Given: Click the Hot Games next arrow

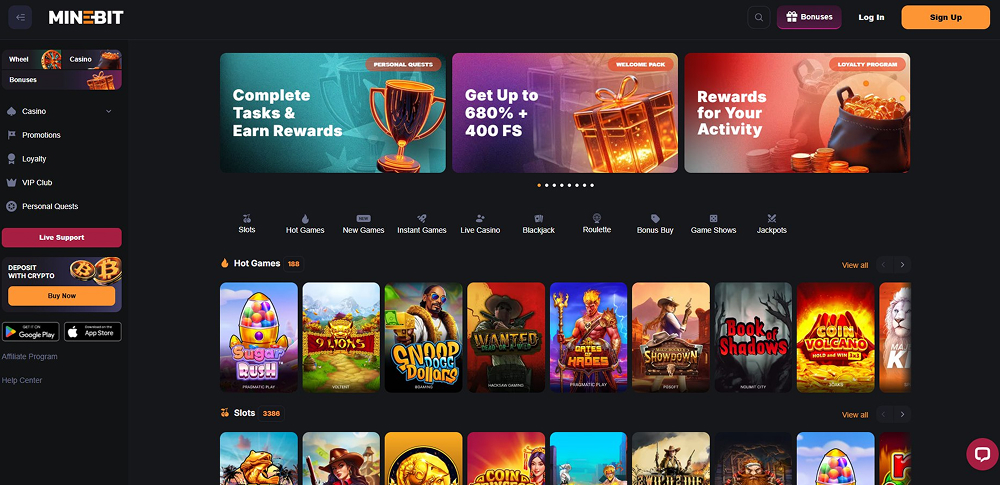Looking at the screenshot, I should click(x=902, y=265).
